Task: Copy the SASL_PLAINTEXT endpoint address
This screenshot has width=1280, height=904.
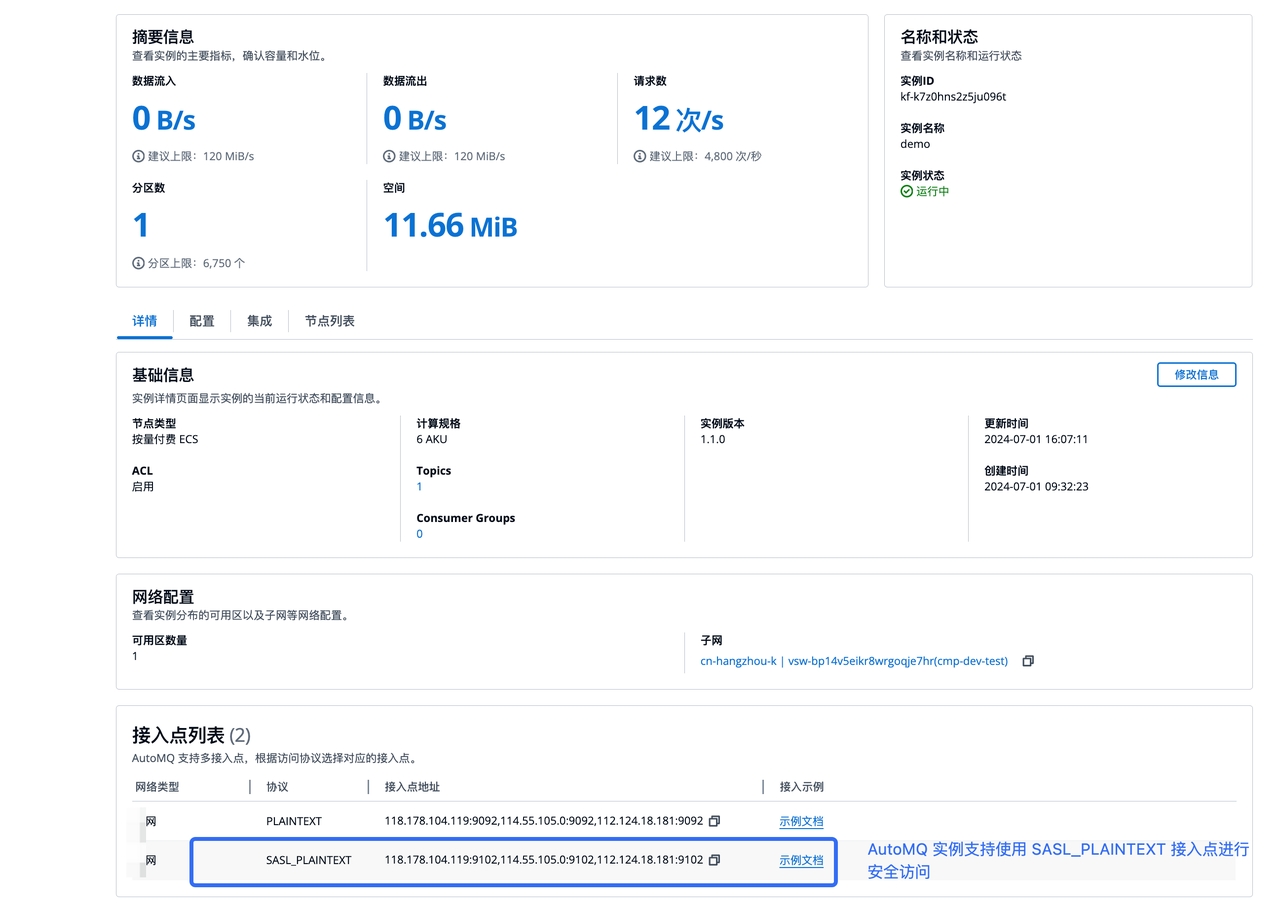Action: point(714,860)
